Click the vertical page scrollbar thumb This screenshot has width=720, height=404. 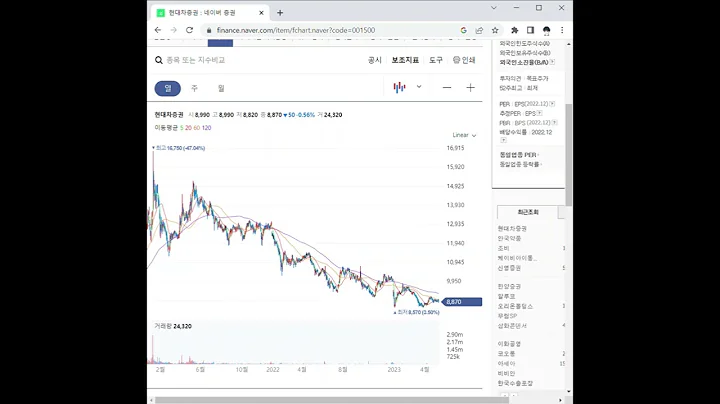[569, 155]
